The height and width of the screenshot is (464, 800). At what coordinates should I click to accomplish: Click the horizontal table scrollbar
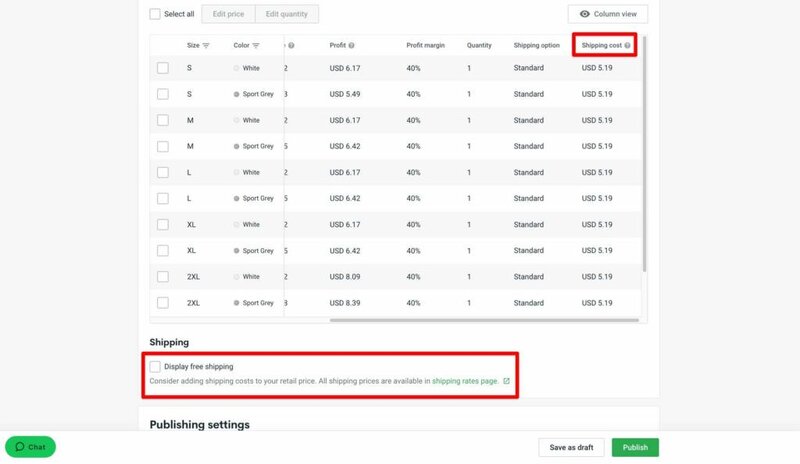click(x=484, y=321)
